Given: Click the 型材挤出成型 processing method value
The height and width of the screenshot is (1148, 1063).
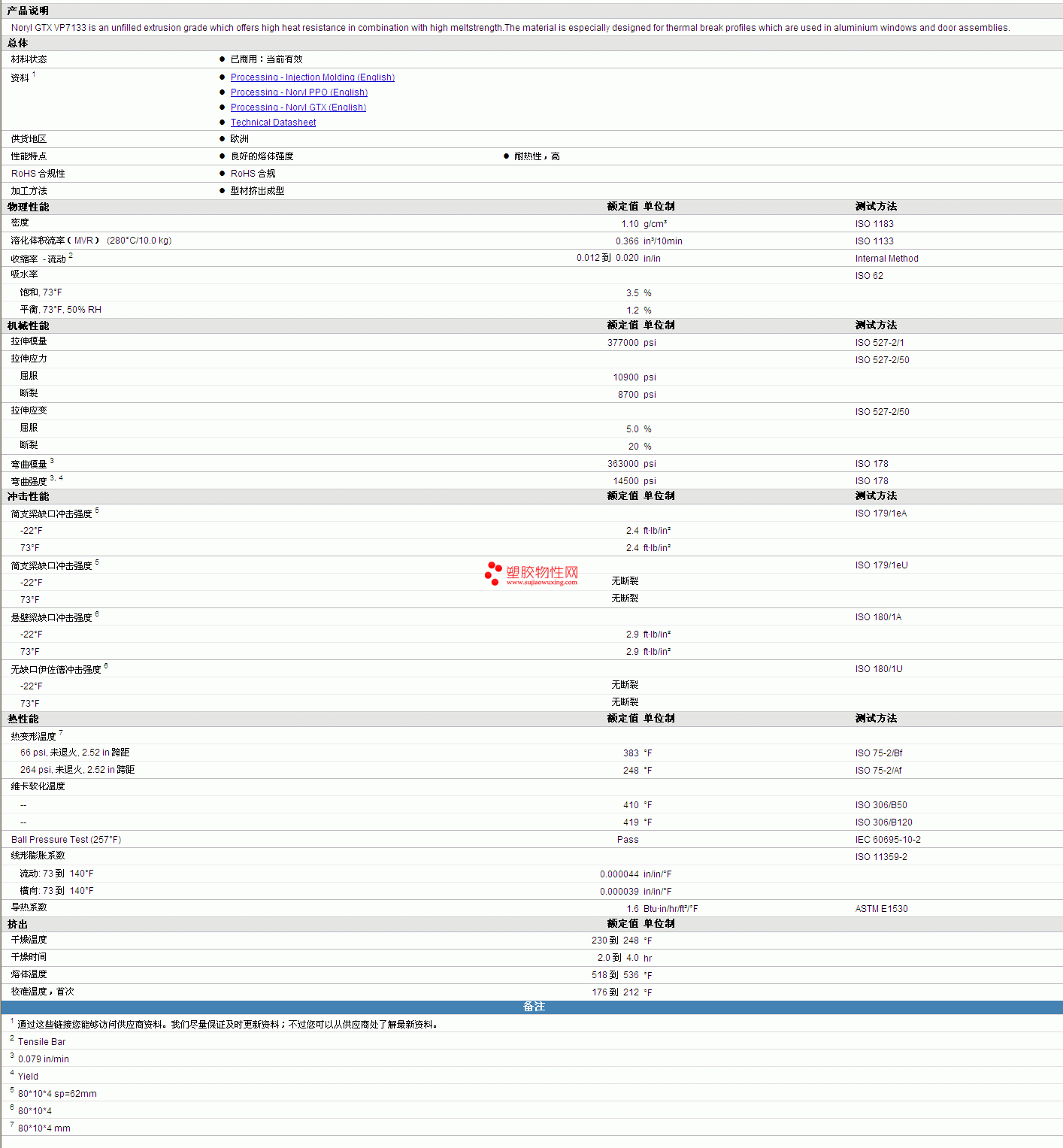Looking at the screenshot, I should pyautogui.click(x=257, y=191).
